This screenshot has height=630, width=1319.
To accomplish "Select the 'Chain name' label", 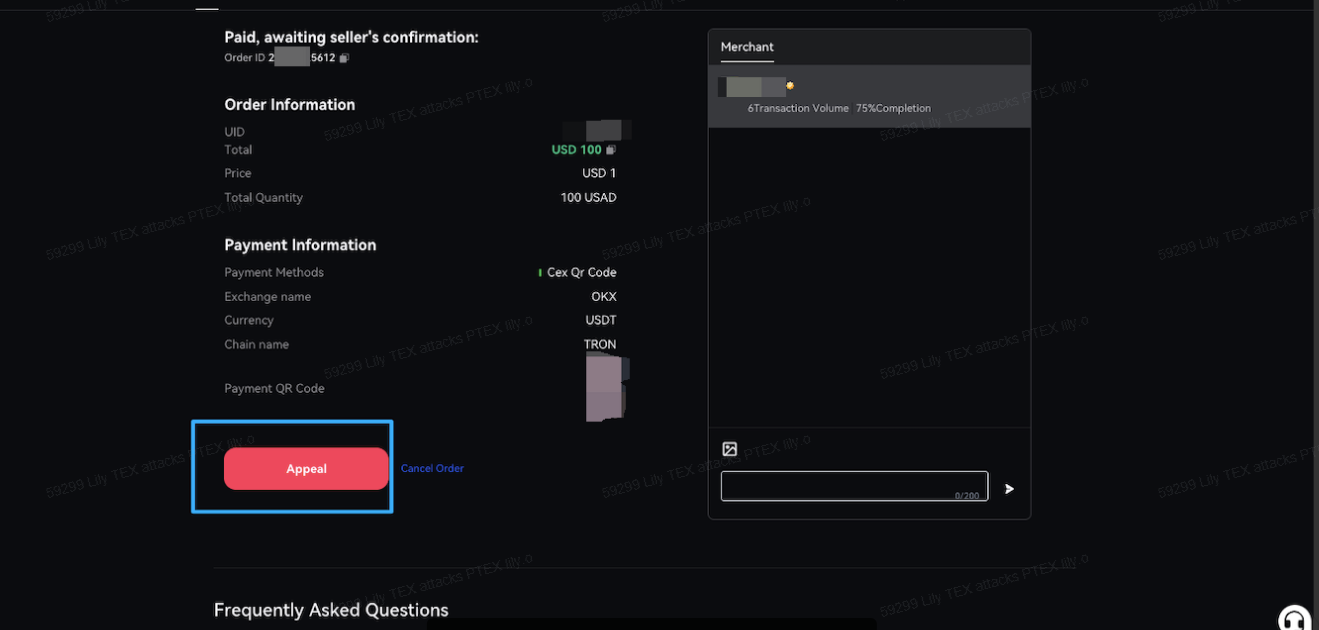I will click(256, 345).
